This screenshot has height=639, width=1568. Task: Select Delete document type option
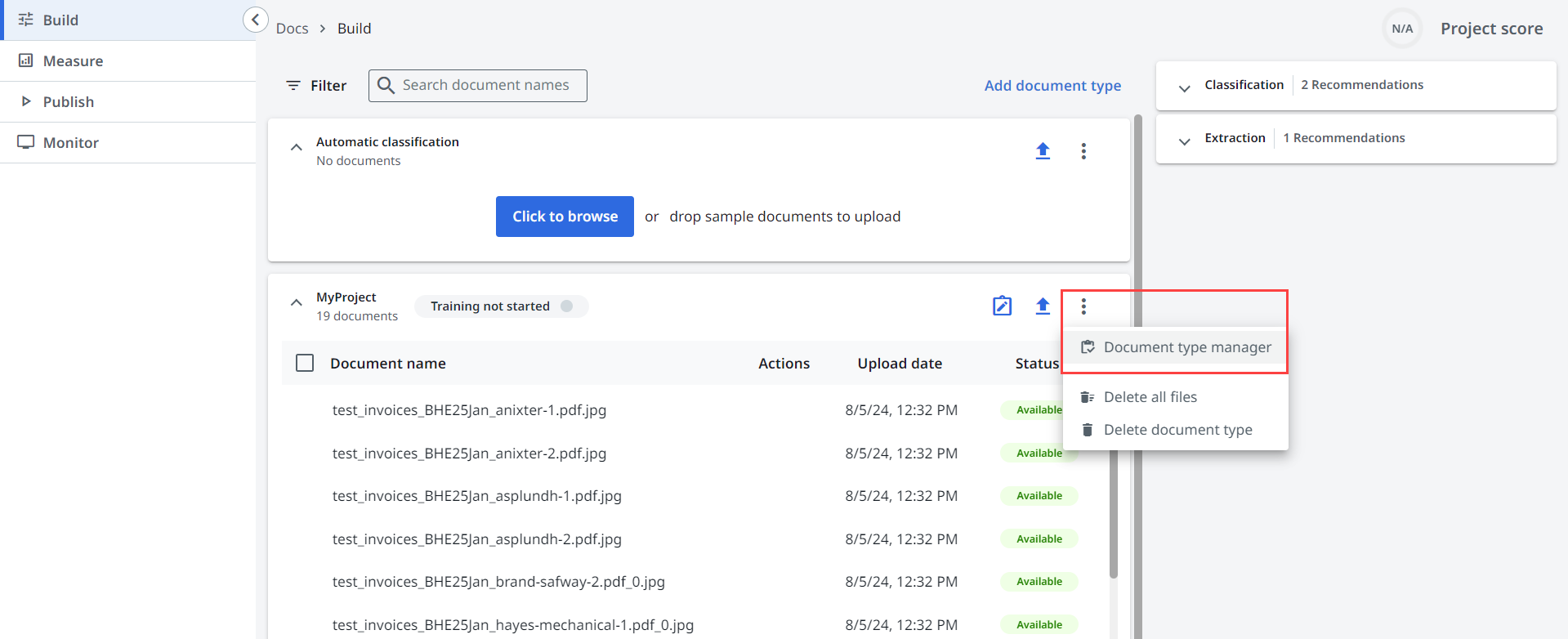coord(1177,430)
